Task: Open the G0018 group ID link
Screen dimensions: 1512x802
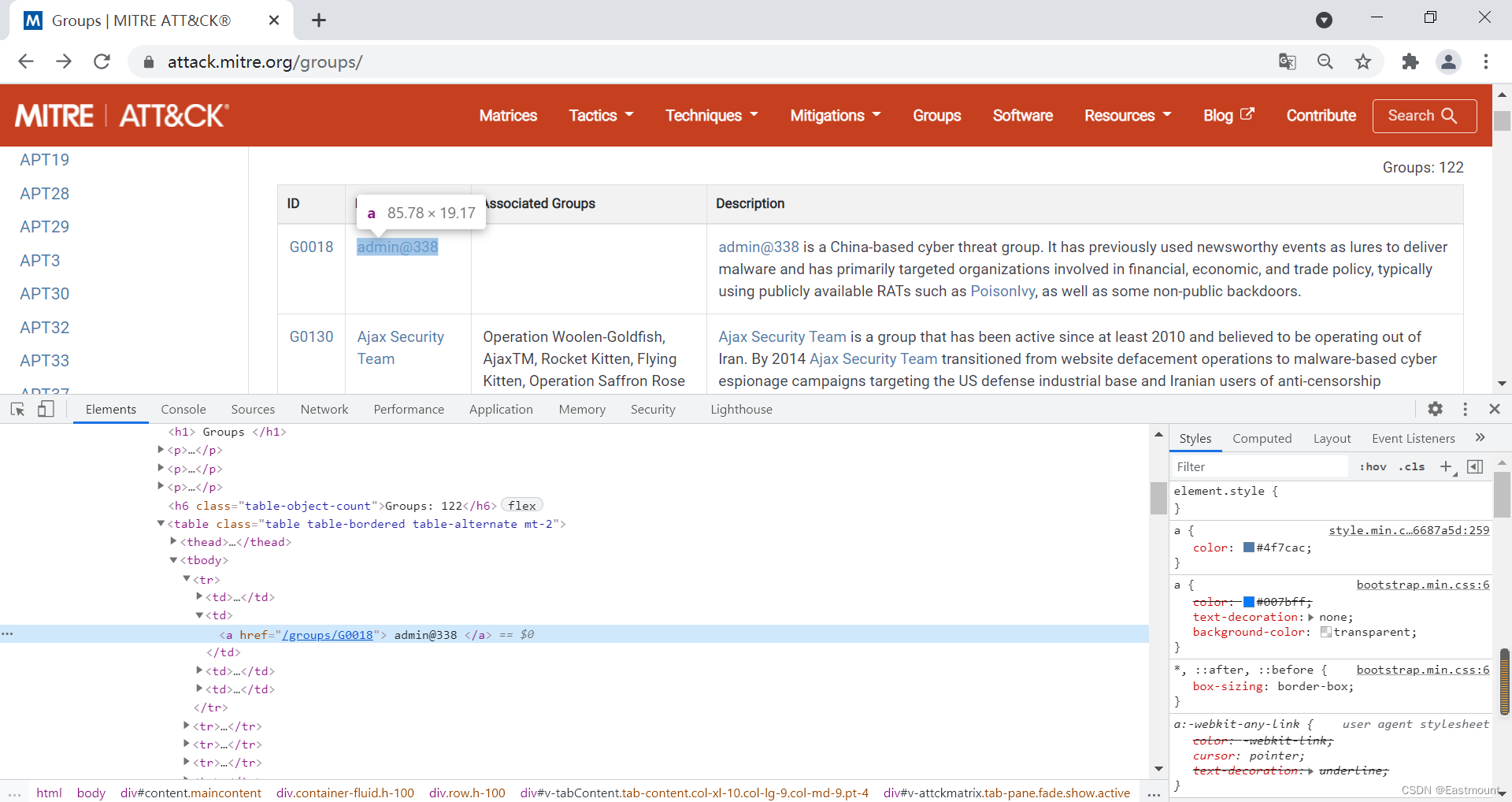Action: (311, 247)
